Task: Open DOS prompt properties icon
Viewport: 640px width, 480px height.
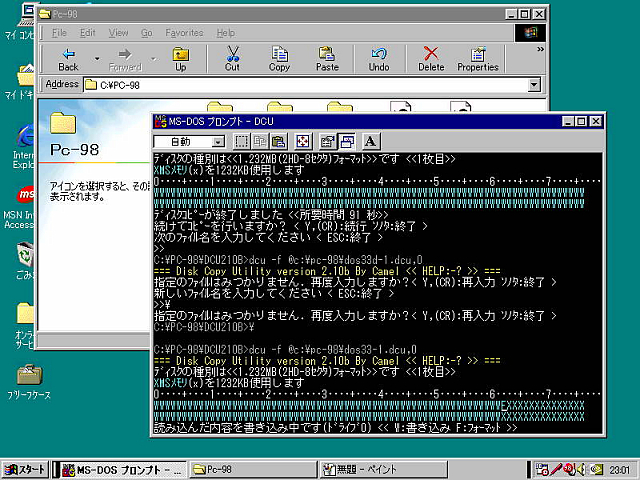Action: click(327, 142)
